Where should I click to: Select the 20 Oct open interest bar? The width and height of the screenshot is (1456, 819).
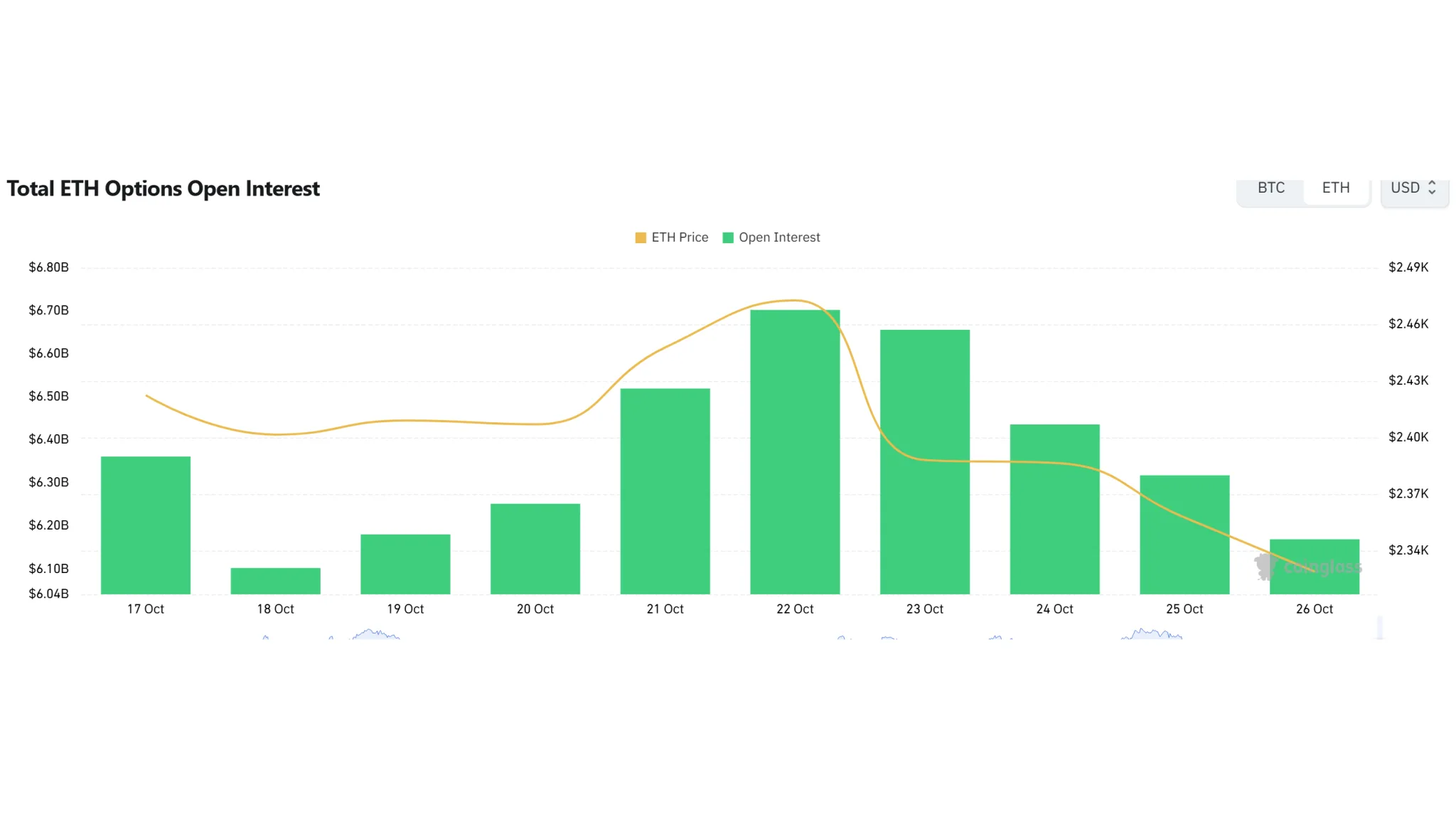coord(535,549)
